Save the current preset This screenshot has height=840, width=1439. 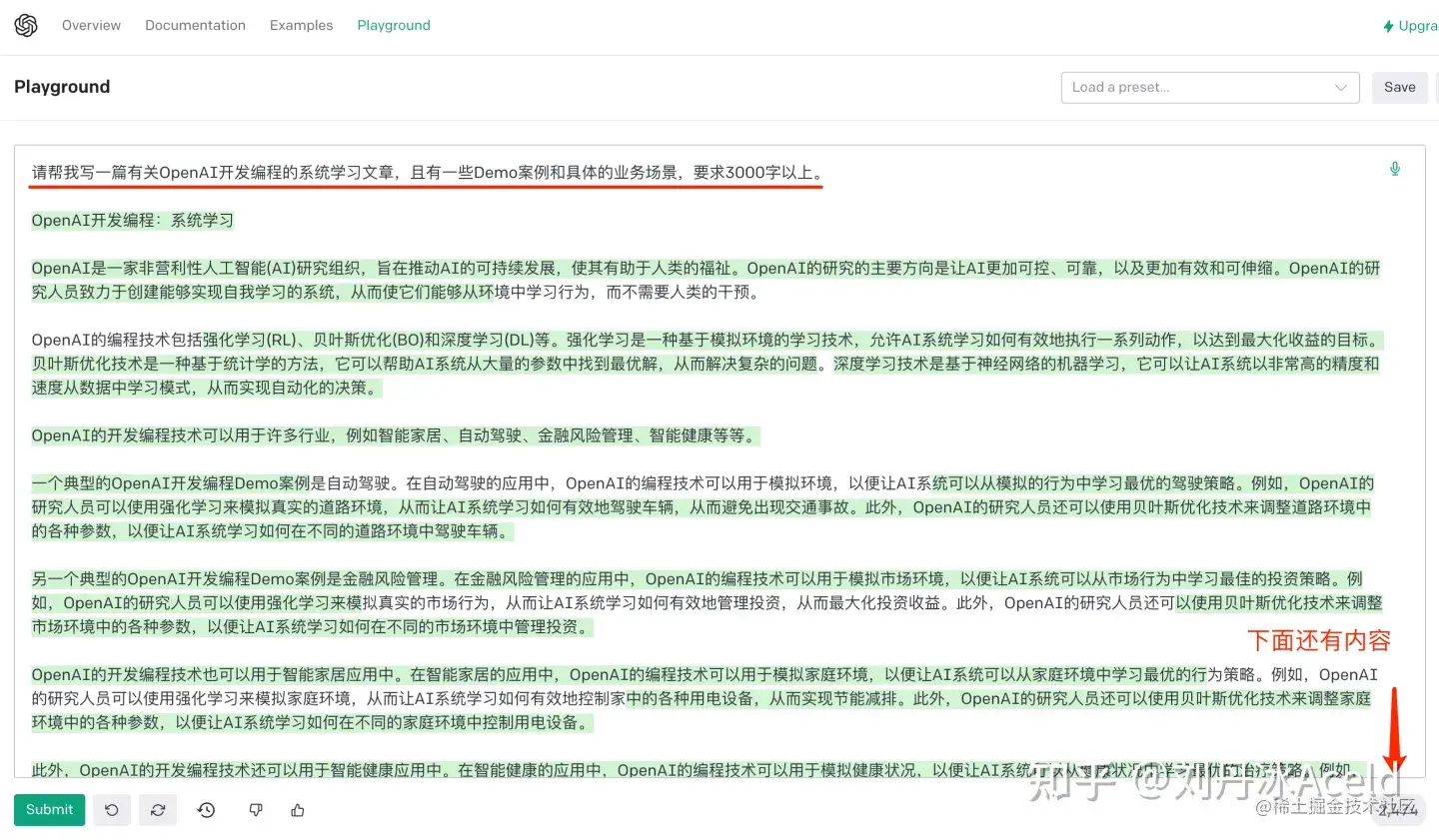point(1399,87)
